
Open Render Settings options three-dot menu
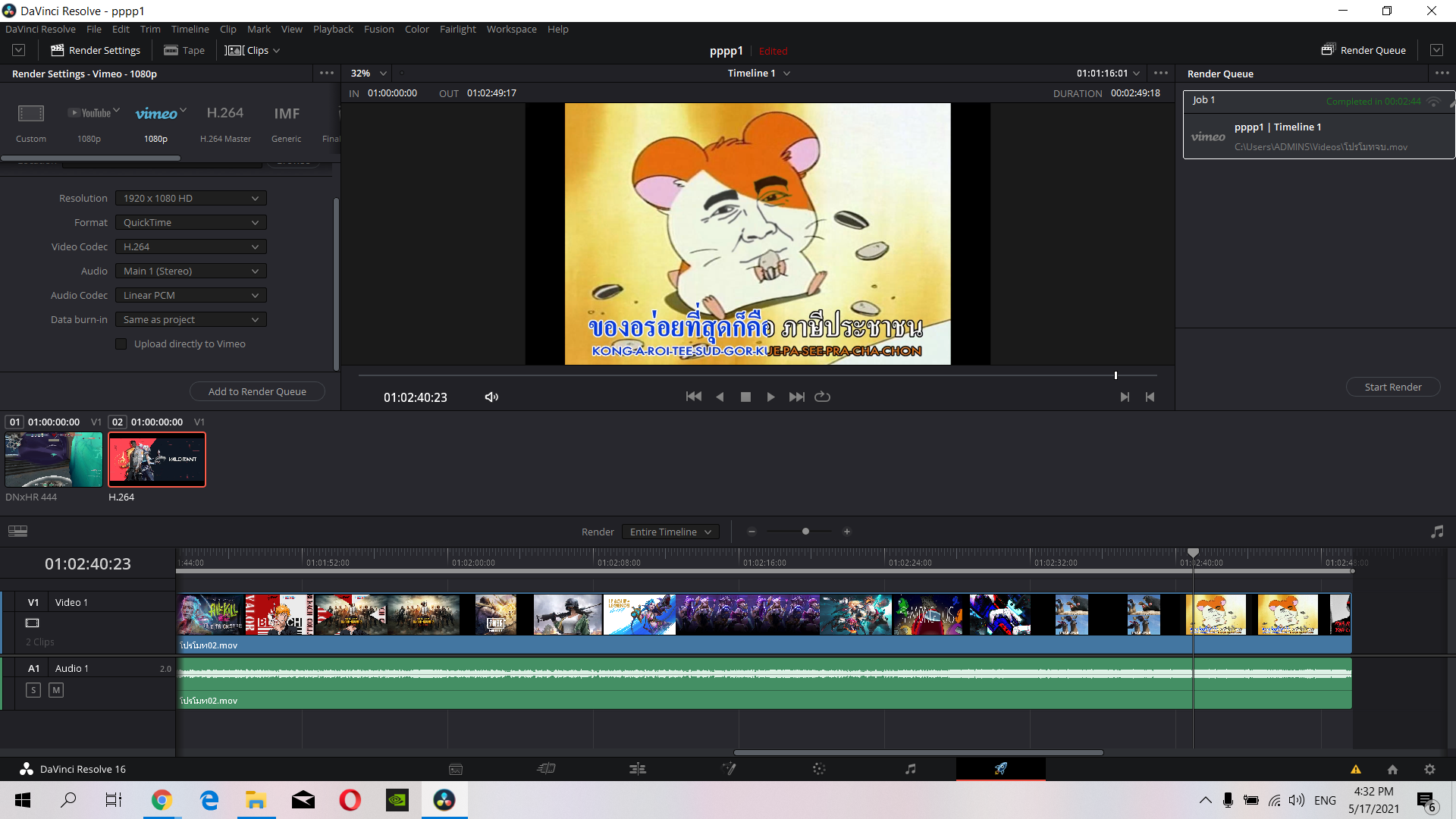pos(327,74)
